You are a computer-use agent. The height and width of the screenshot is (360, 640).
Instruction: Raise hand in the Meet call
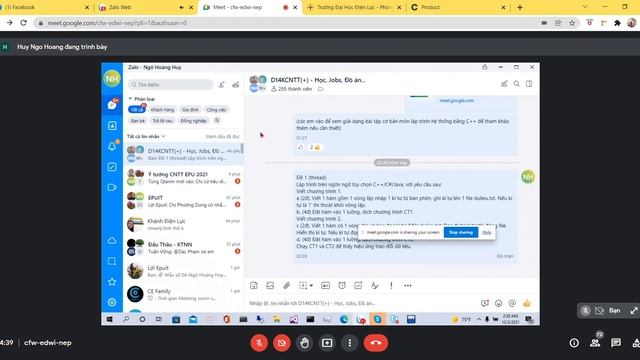point(304,343)
